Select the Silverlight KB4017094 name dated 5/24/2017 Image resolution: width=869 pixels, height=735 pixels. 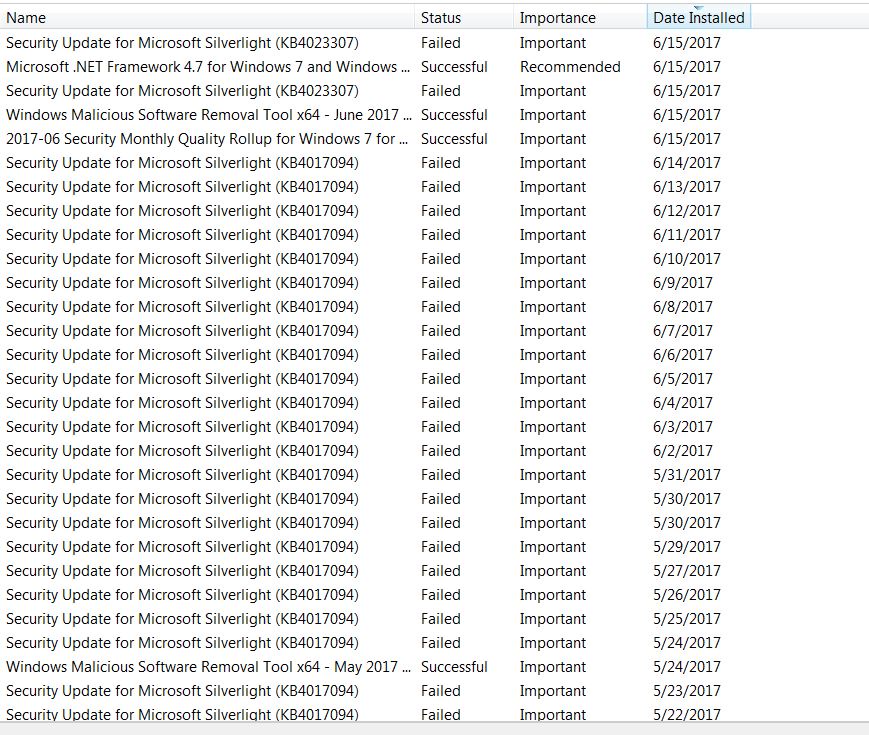coord(182,643)
